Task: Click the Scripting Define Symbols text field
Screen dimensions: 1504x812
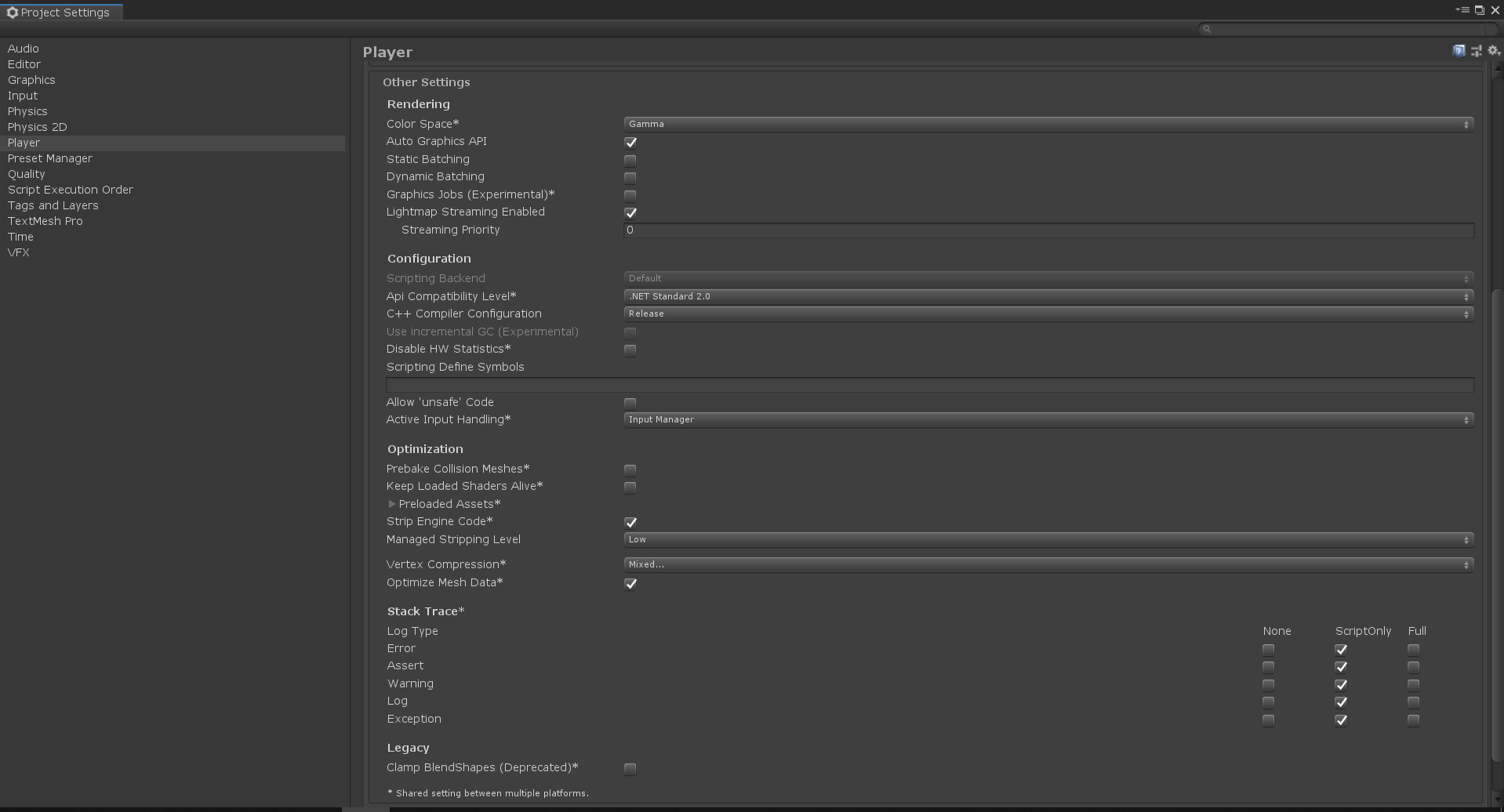Action: tap(930, 385)
